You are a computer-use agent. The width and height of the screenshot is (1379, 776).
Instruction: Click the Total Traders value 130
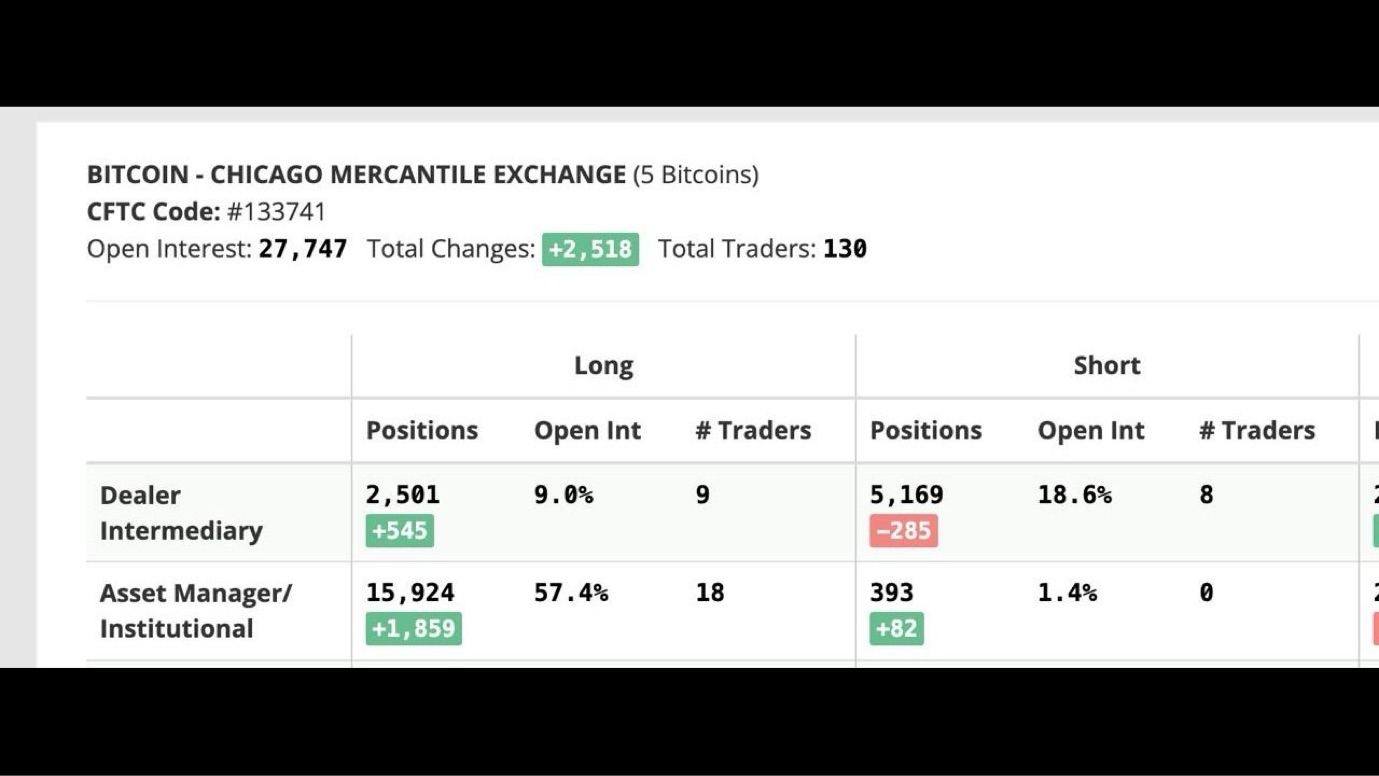tap(845, 249)
